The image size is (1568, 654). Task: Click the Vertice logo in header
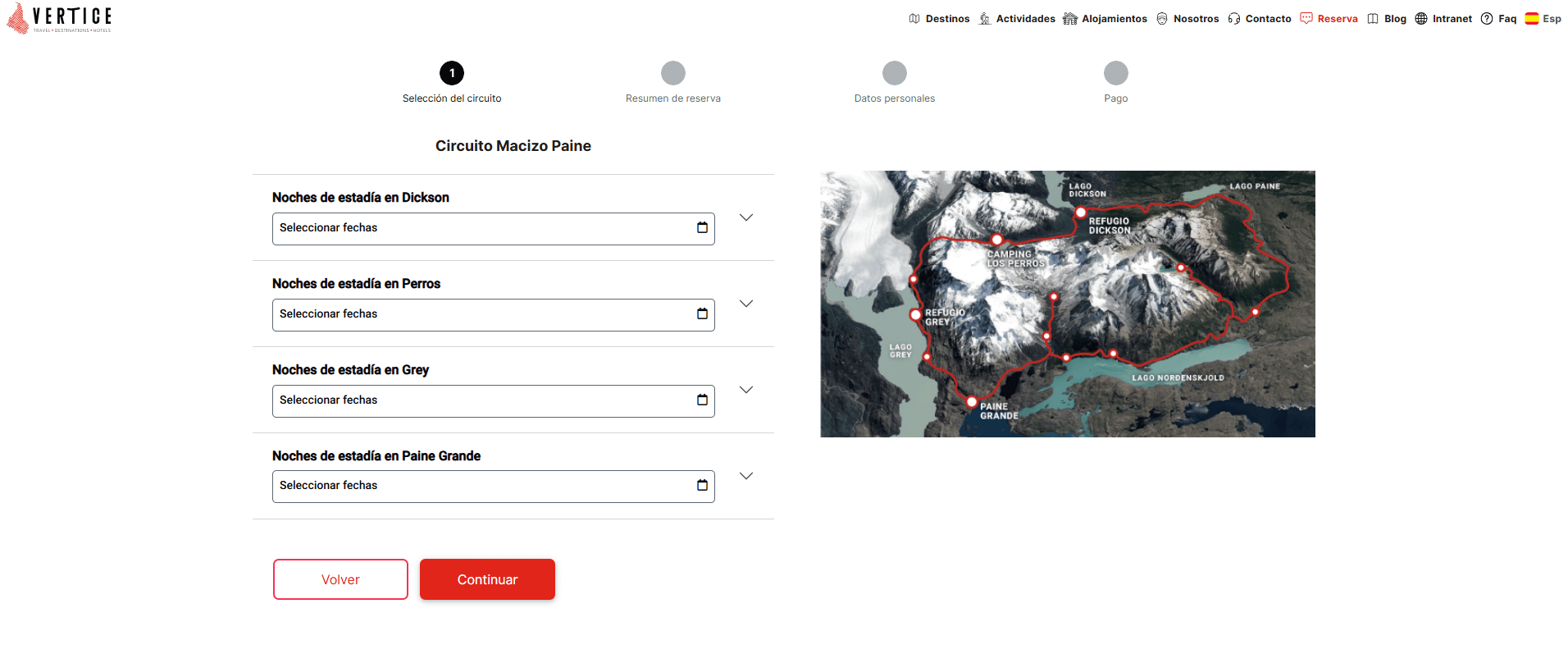tap(59, 18)
